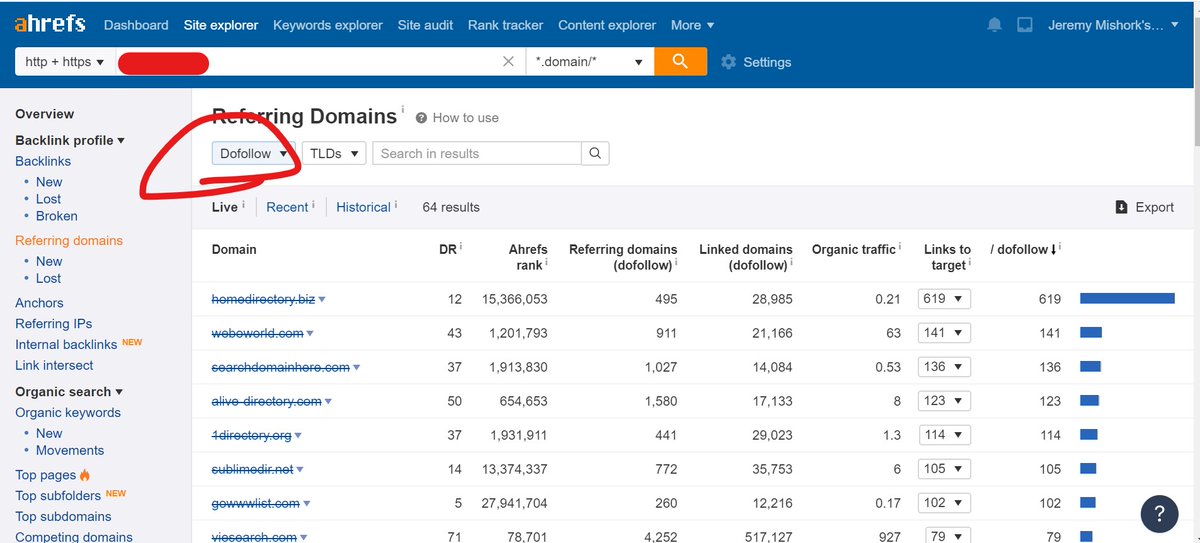Image resolution: width=1200 pixels, height=543 pixels.
Task: Sort by the / dofollow column header
Action: click(1024, 249)
